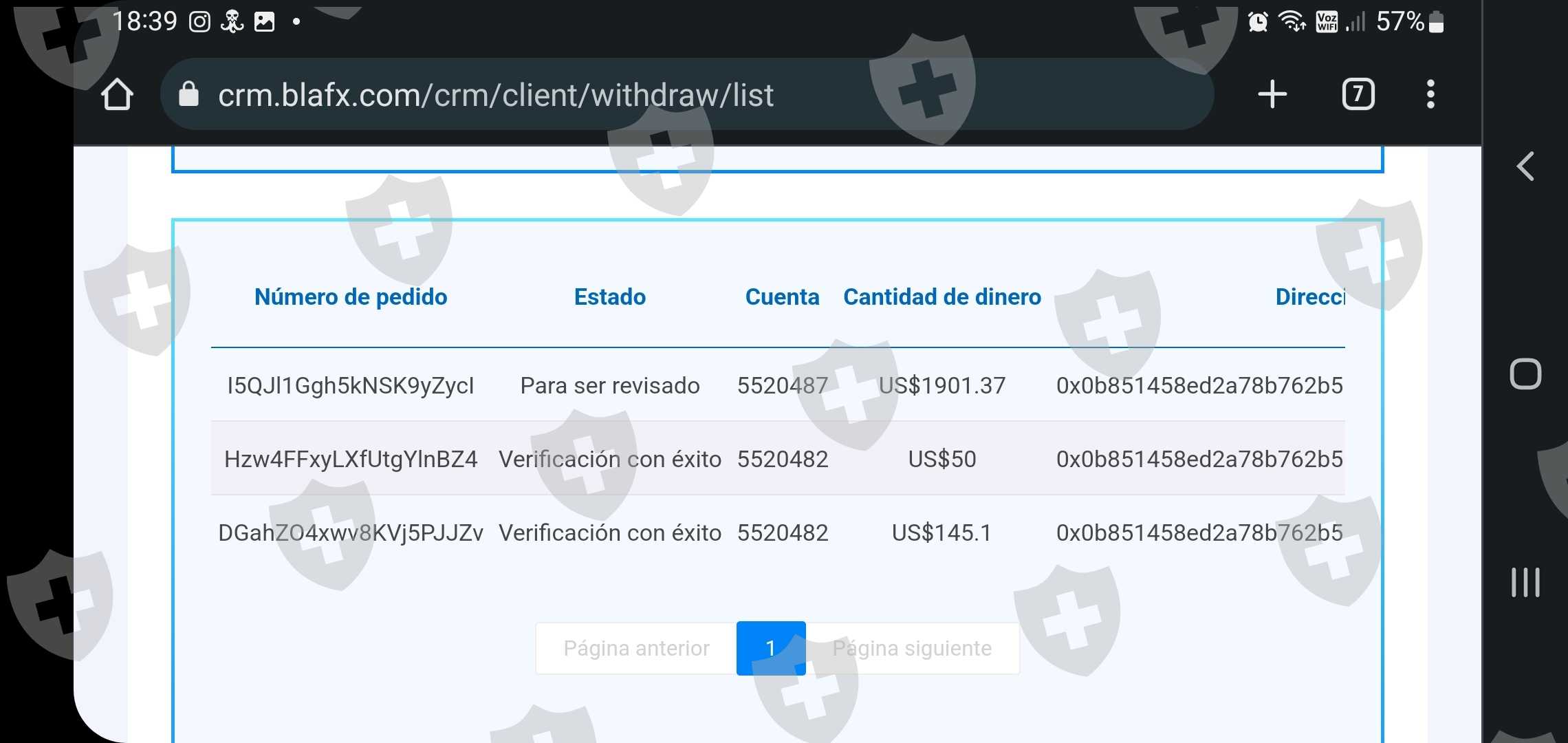Image resolution: width=1568 pixels, height=743 pixels.
Task: Click the Estado column header
Action: (610, 297)
